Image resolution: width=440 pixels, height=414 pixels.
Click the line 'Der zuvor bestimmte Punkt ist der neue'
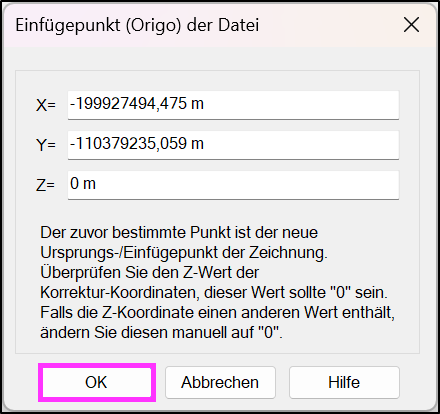[179, 232]
